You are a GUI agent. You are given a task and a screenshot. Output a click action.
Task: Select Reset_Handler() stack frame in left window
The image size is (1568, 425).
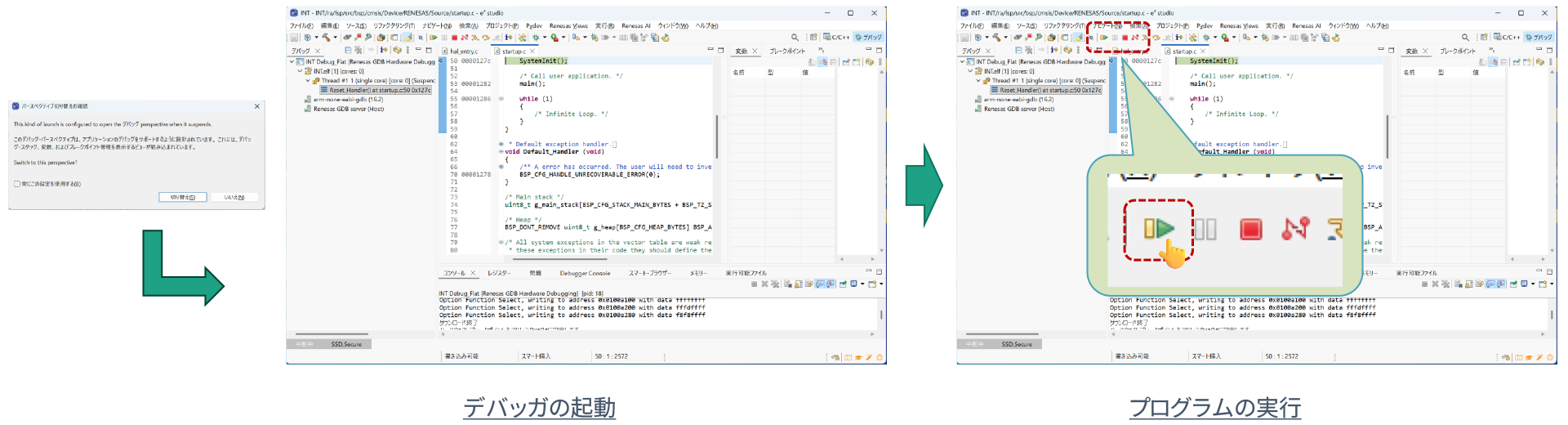[x=379, y=90]
